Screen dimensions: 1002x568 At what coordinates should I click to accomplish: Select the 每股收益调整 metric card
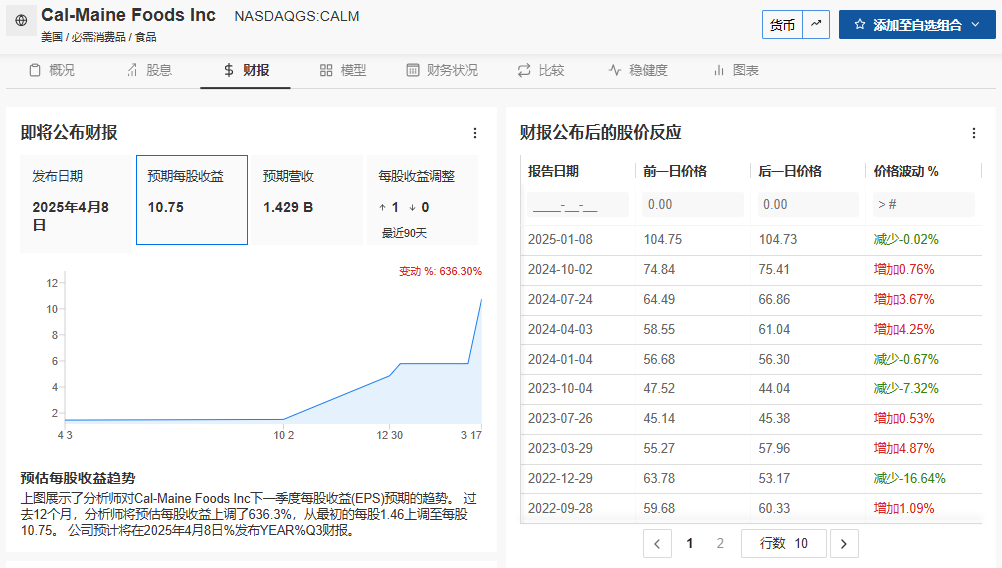tap(421, 200)
